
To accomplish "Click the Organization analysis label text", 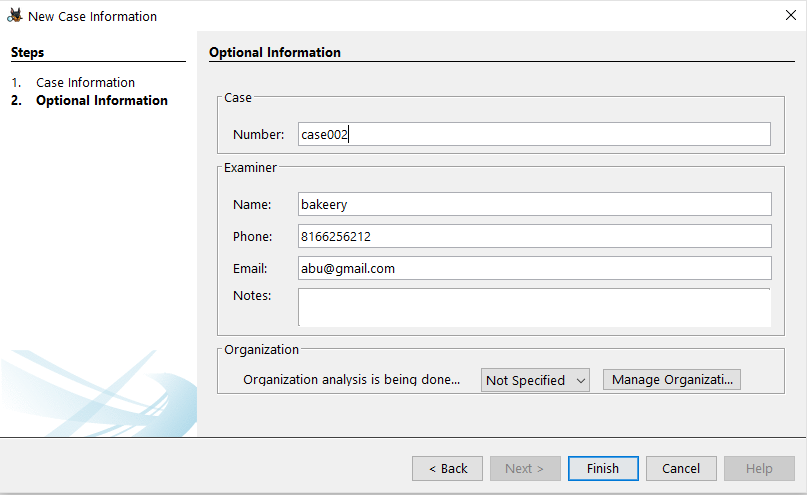I will [x=352, y=380].
